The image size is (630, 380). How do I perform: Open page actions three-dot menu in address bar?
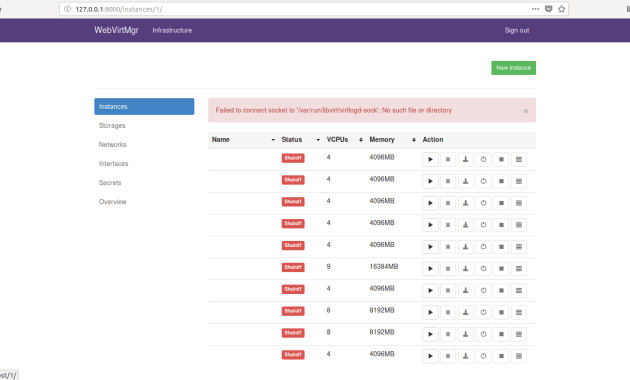535,9
